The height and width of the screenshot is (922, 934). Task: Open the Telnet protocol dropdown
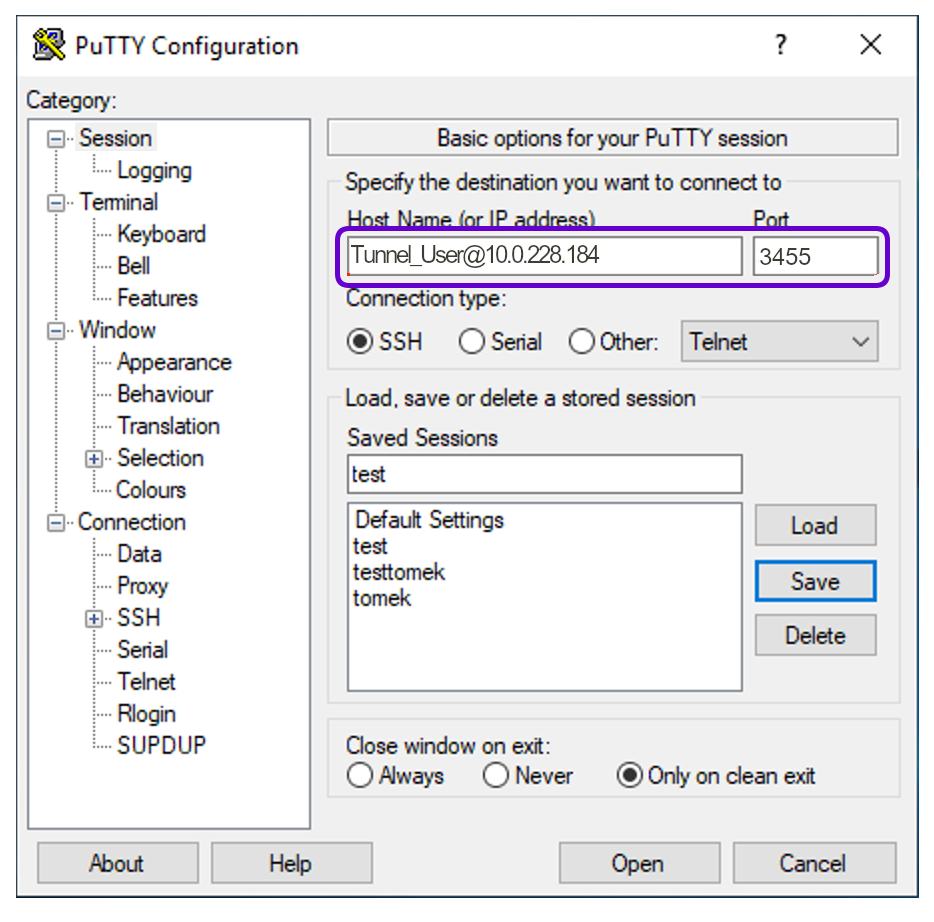tap(779, 342)
